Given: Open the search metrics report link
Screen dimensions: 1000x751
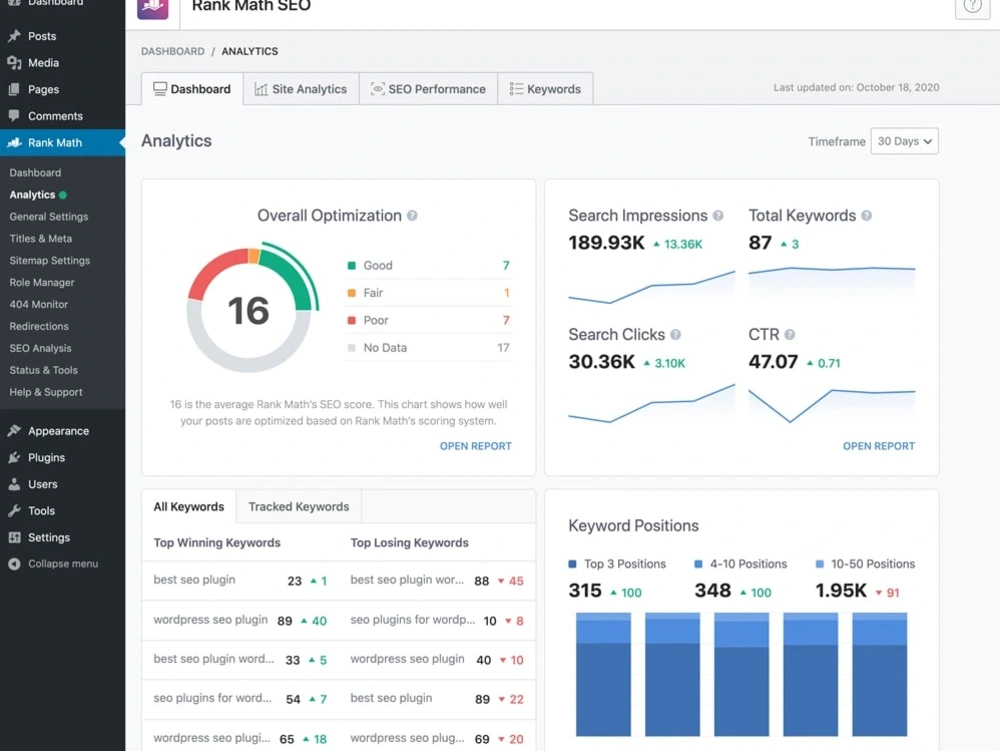Looking at the screenshot, I should click(x=879, y=446).
